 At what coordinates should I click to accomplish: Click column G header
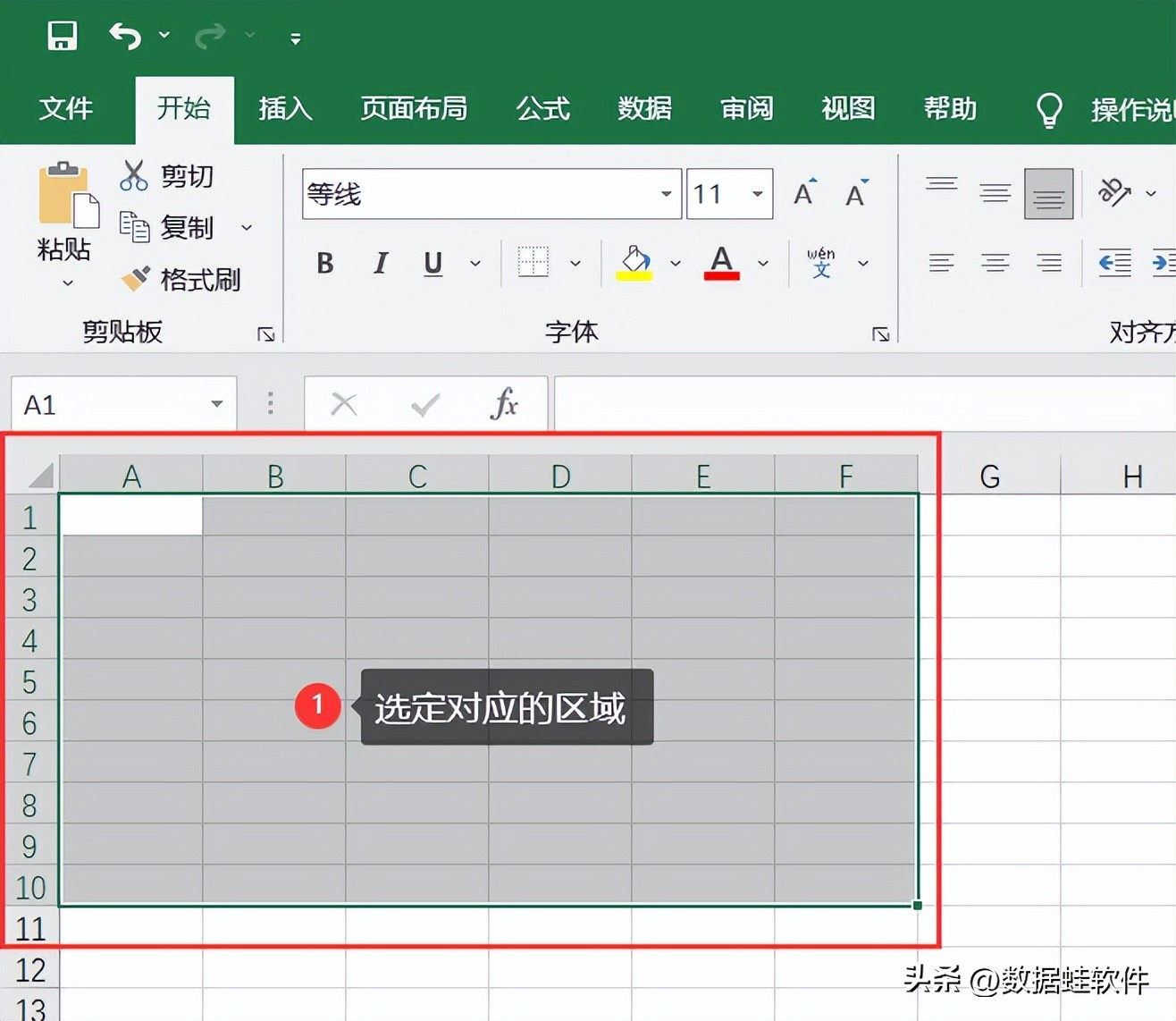[989, 477]
